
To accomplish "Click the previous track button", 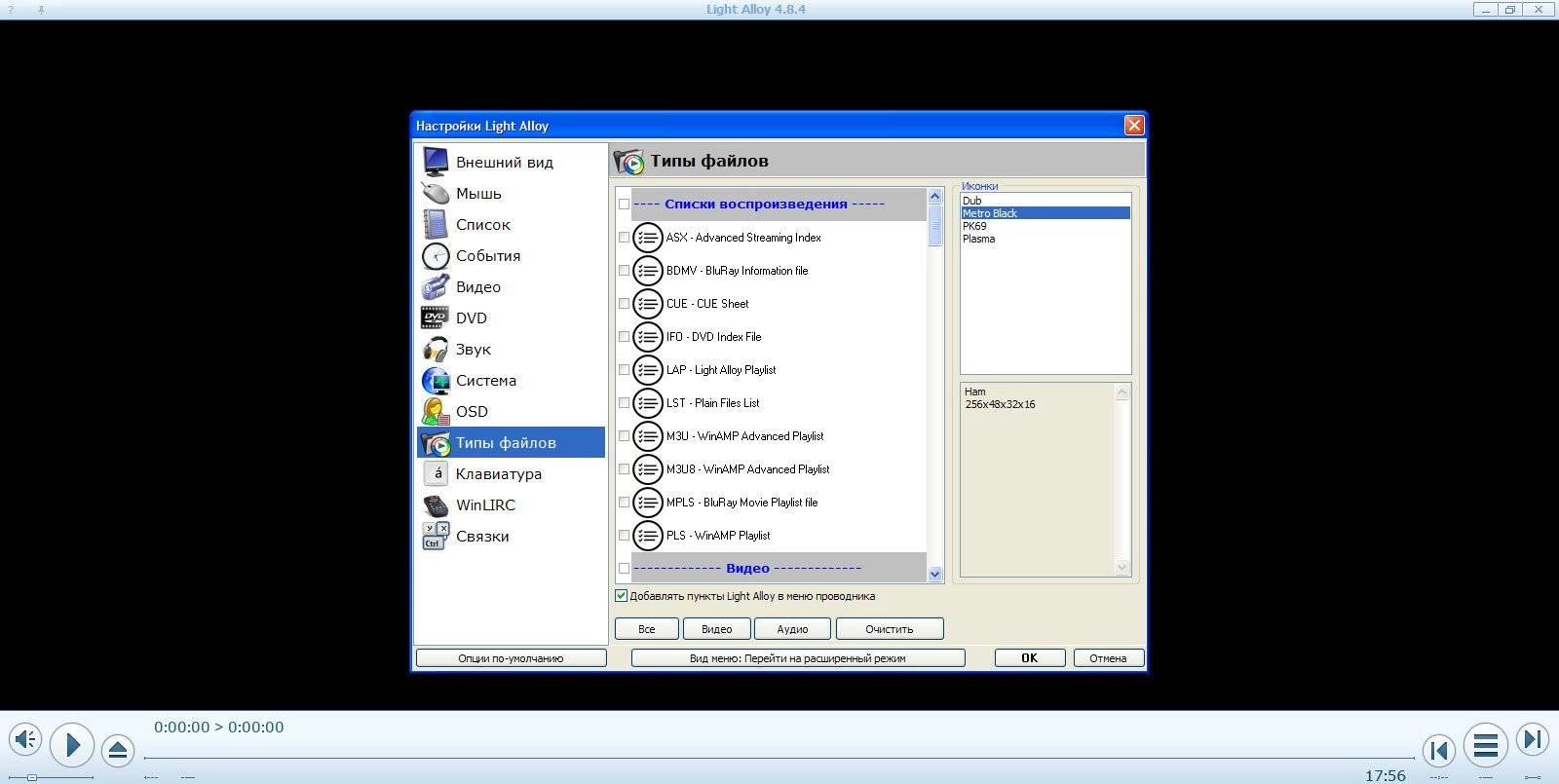I will (1439, 750).
